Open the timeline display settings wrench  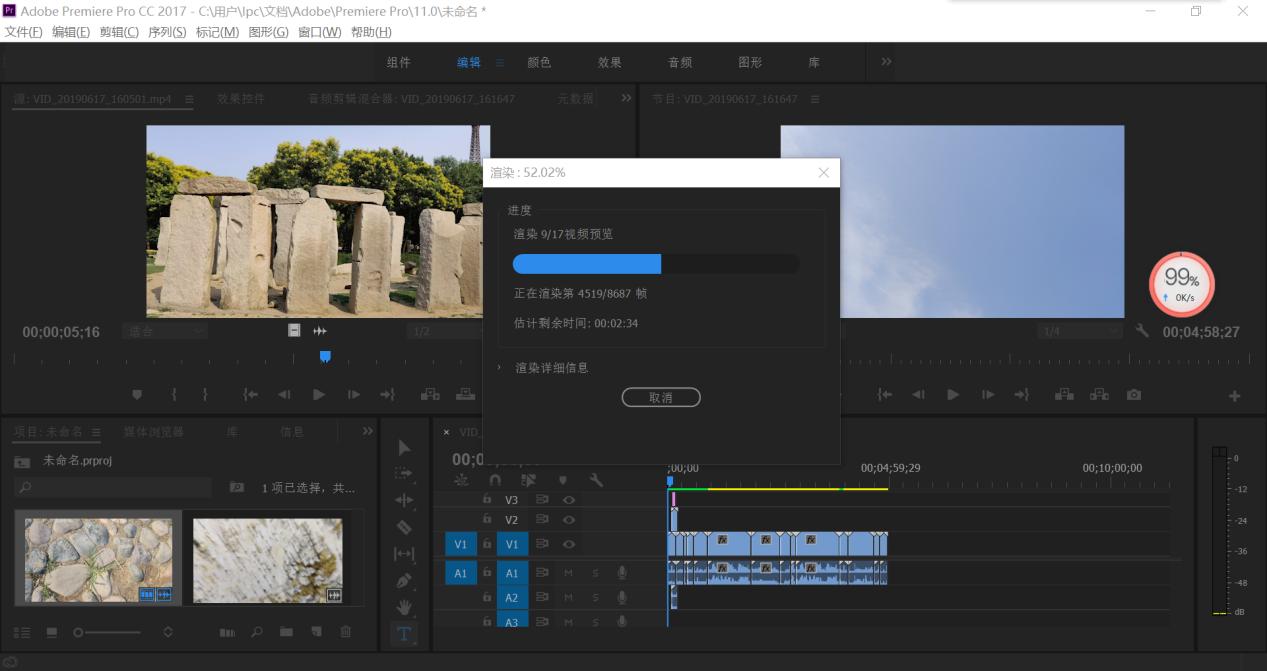pyautogui.click(x=596, y=480)
